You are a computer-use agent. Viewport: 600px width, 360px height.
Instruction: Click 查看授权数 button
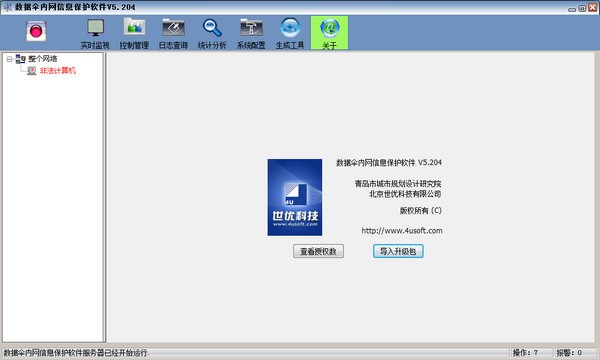pyautogui.click(x=318, y=251)
